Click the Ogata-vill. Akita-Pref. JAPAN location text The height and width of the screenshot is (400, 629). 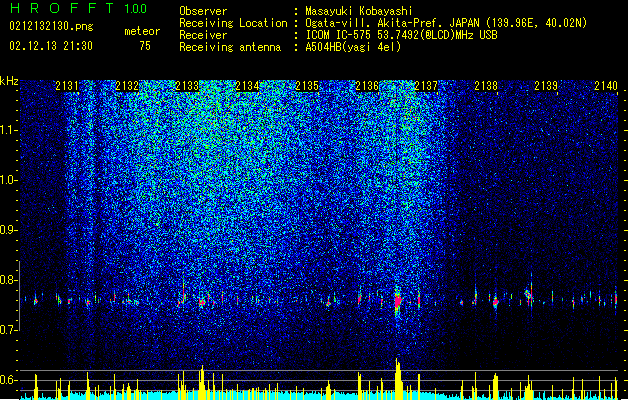click(446, 23)
